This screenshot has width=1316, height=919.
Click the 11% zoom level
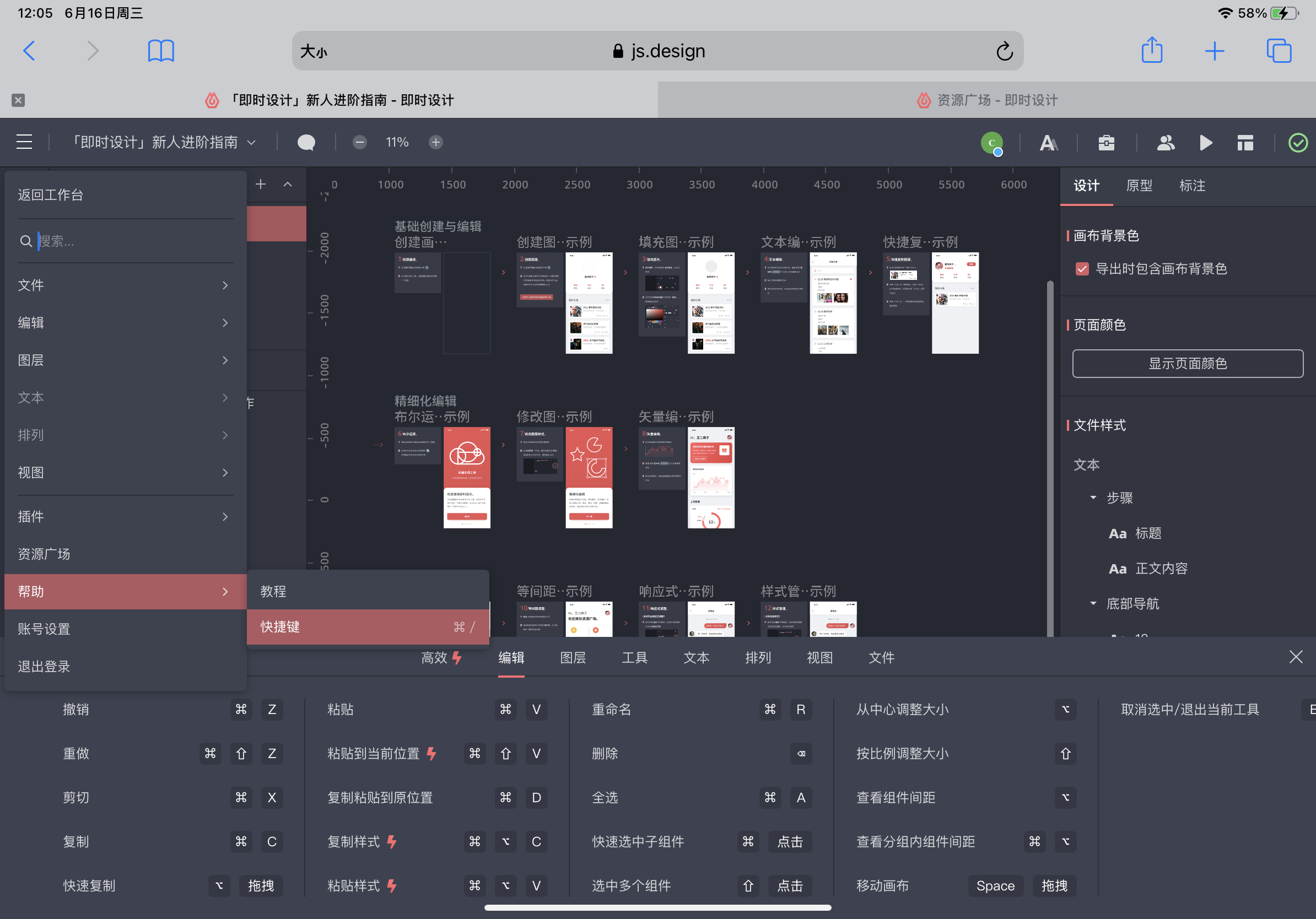tap(397, 142)
